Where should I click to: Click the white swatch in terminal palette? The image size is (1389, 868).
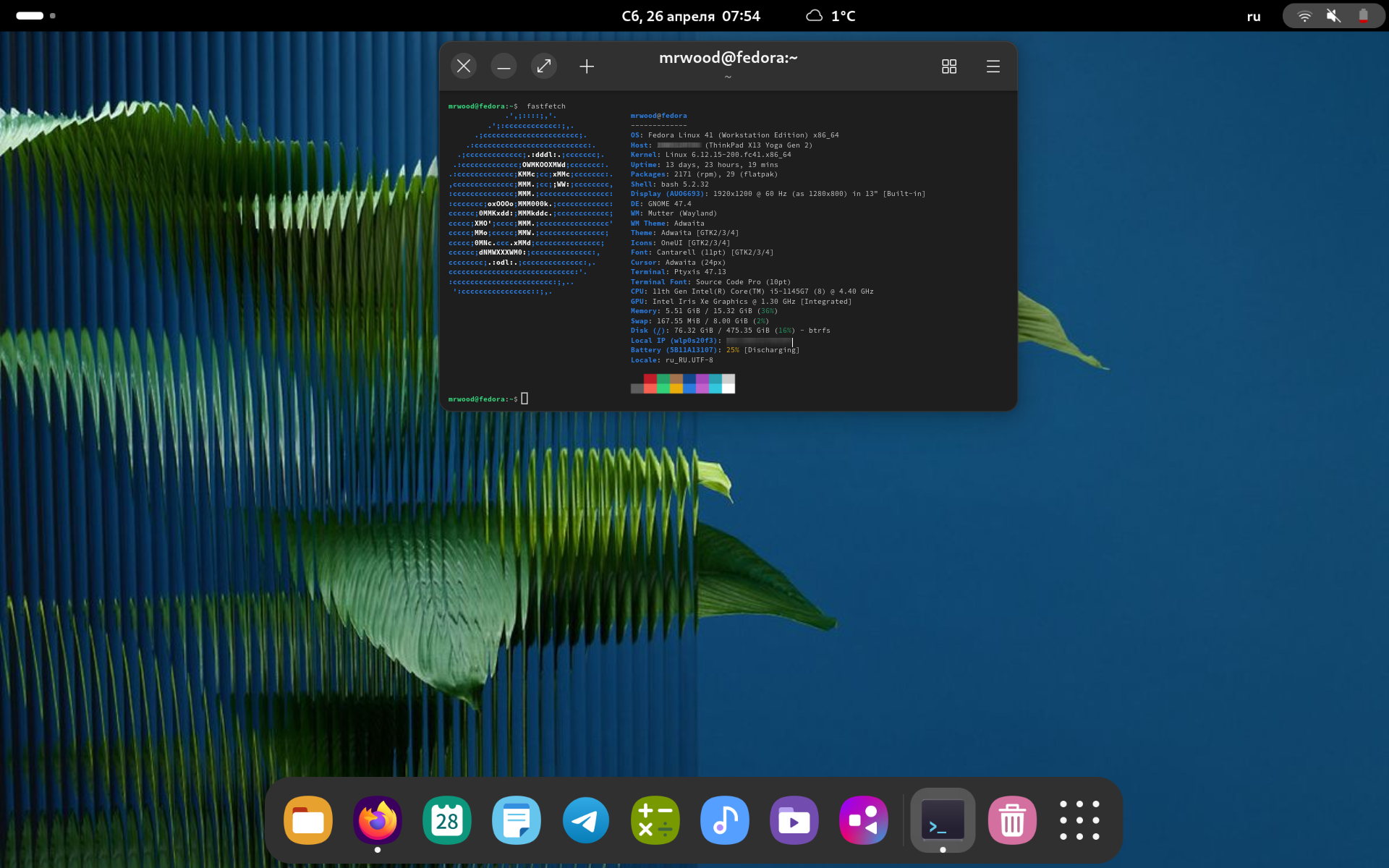pyautogui.click(x=729, y=388)
